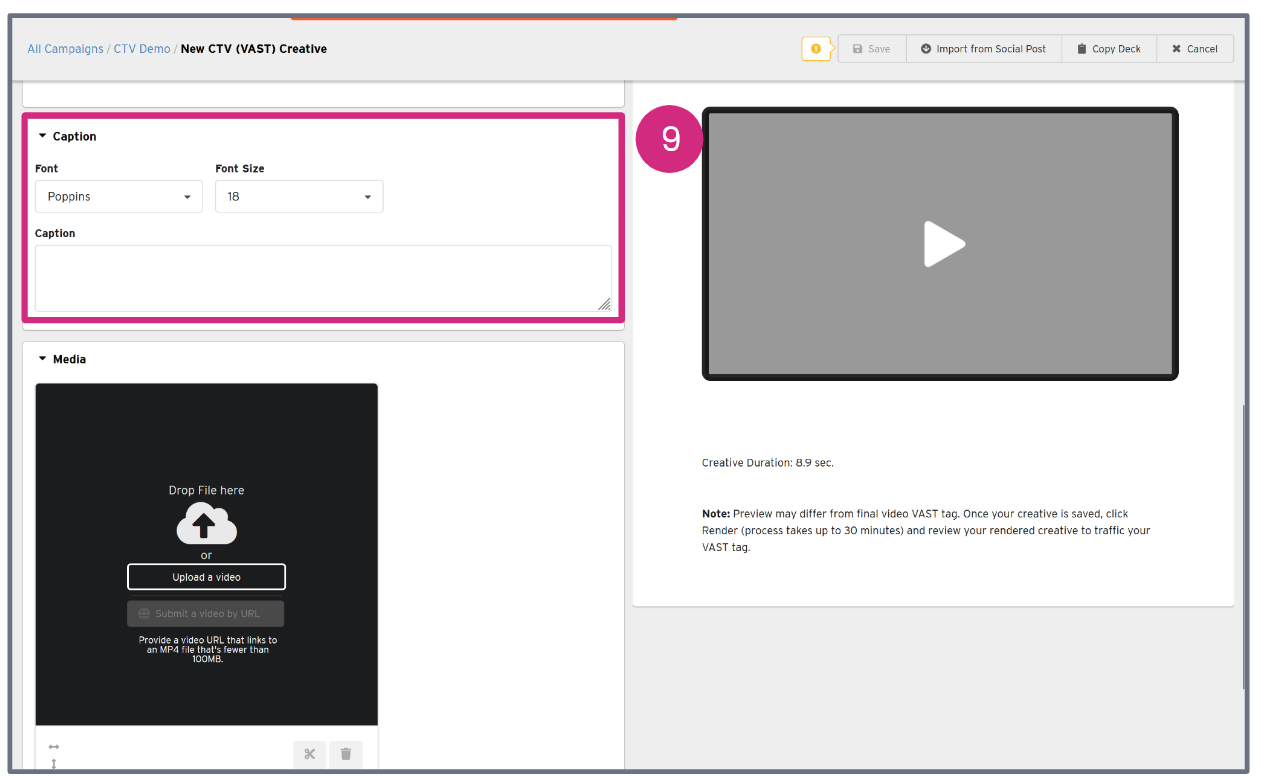Screen dimensions: 1262x777
Task: Click the Copy Deck button
Action: 1108,49
